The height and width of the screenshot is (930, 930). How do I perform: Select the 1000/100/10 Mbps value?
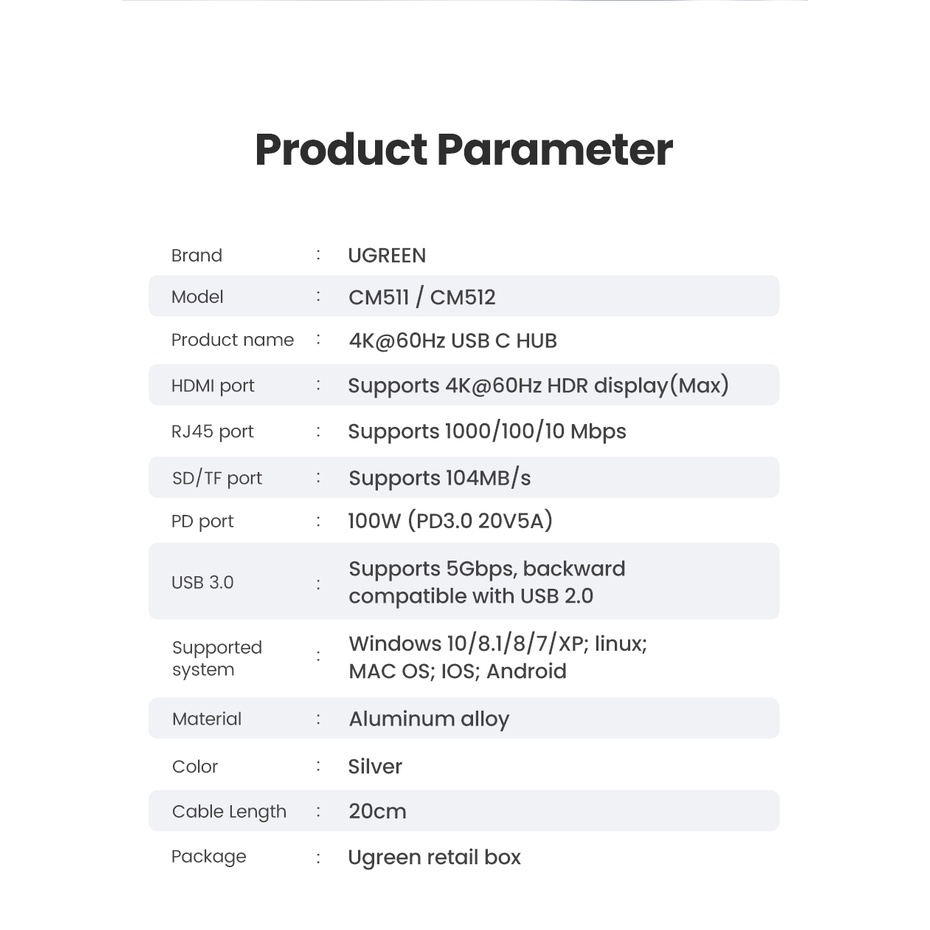click(x=487, y=432)
